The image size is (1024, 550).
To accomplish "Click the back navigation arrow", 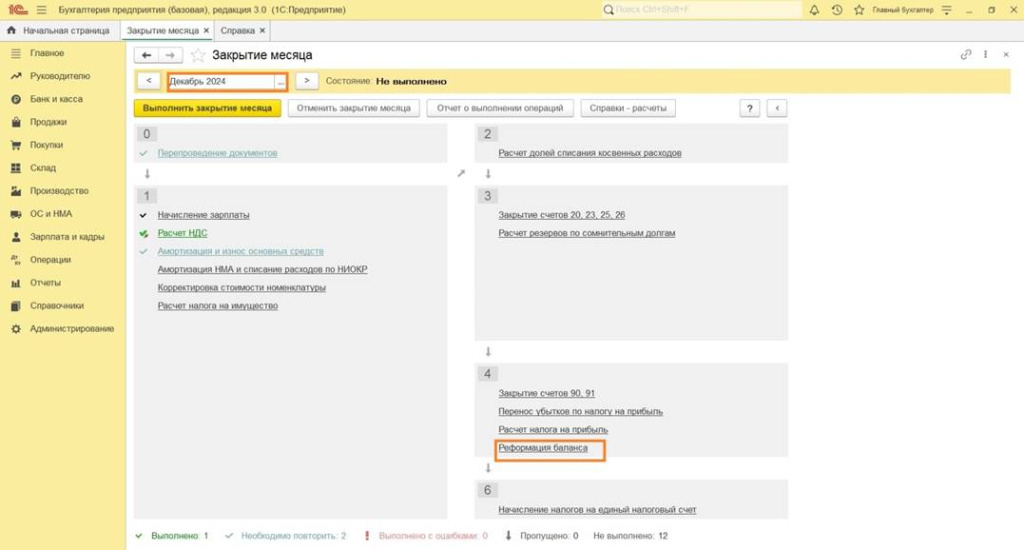I will pos(147,55).
